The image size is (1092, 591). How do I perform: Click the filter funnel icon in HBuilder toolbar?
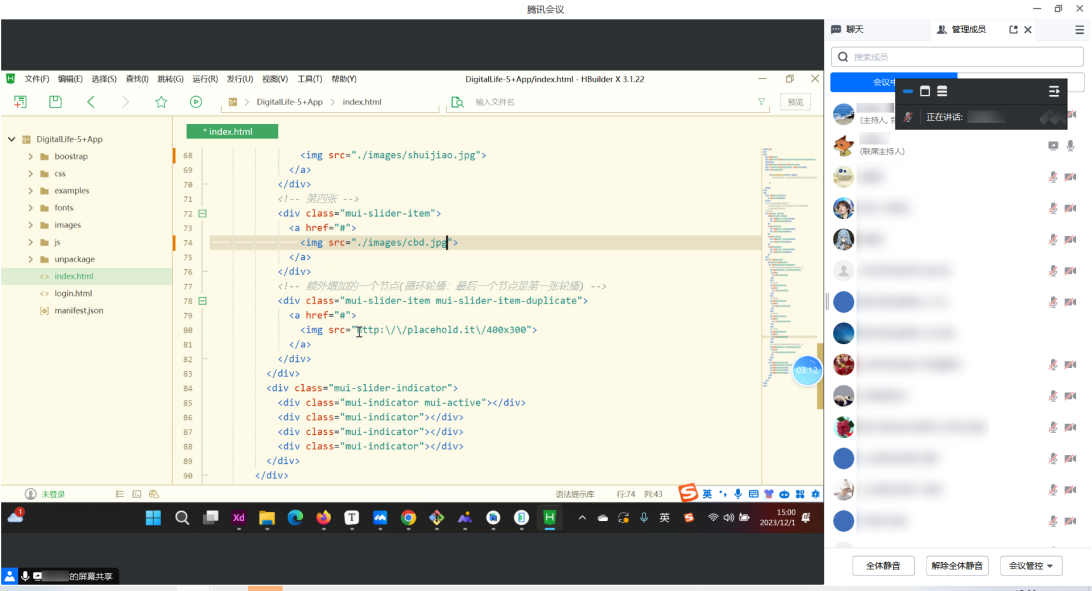coord(761,102)
